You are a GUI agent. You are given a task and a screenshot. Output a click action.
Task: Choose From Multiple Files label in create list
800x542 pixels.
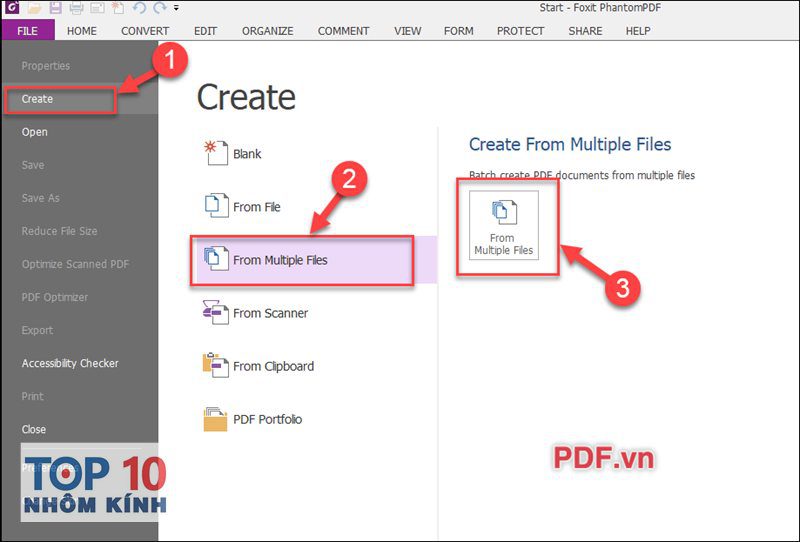280,260
